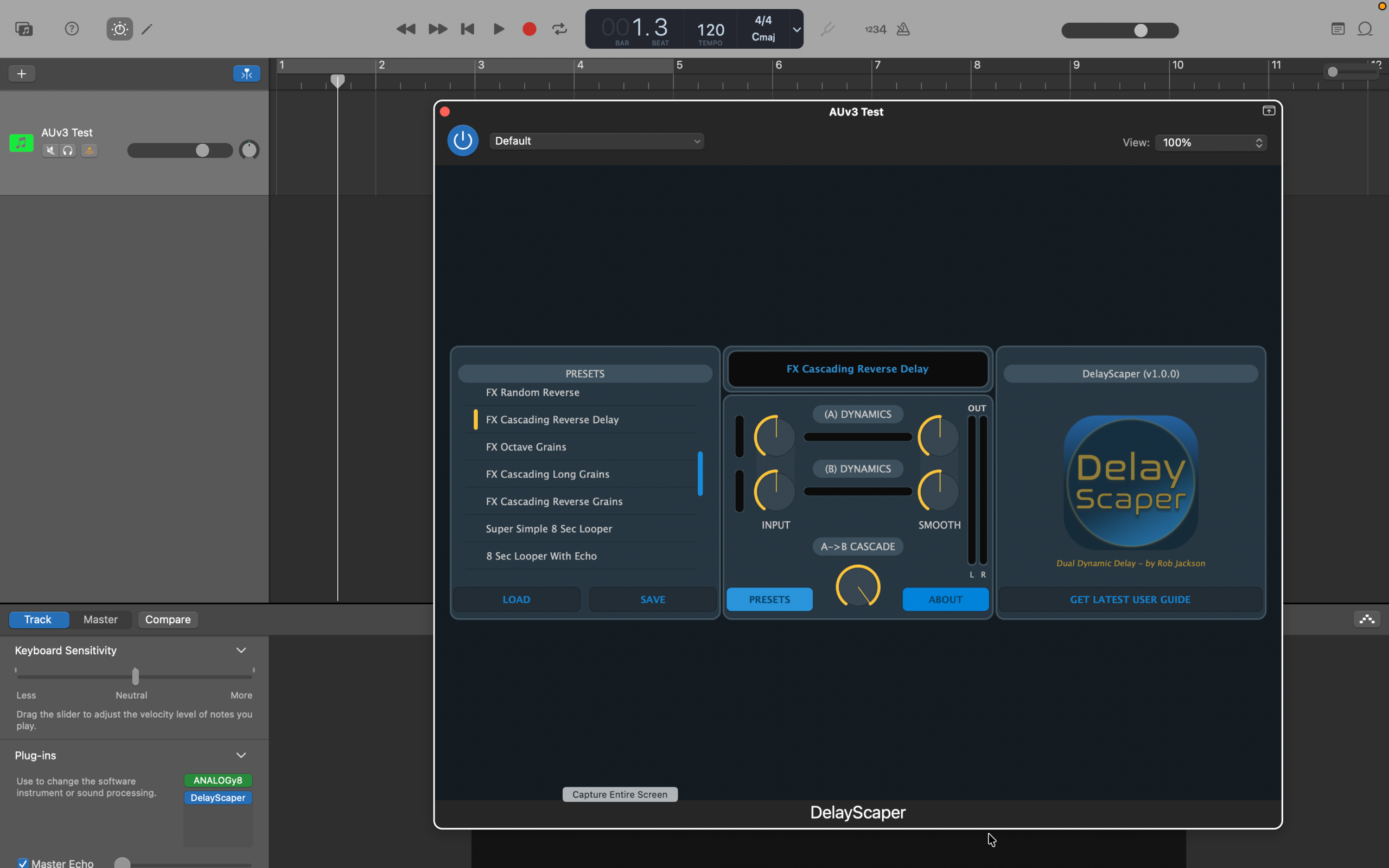Click the A->B CASCADE label
This screenshot has width=1389, height=868.
click(857, 546)
